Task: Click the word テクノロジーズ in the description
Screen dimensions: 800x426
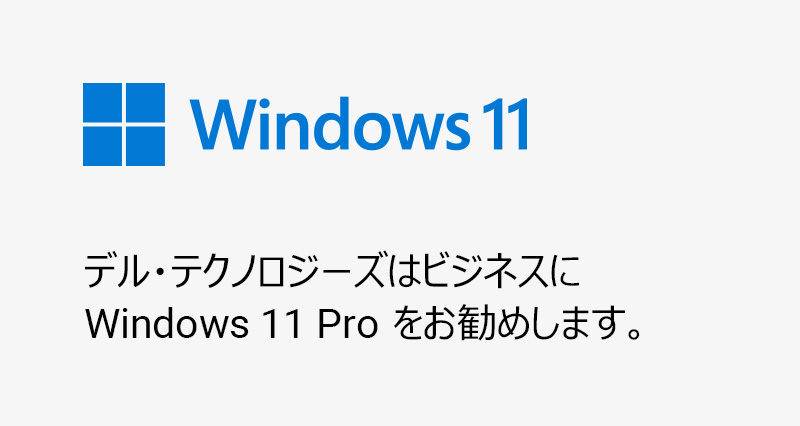Action: (x=276, y=271)
